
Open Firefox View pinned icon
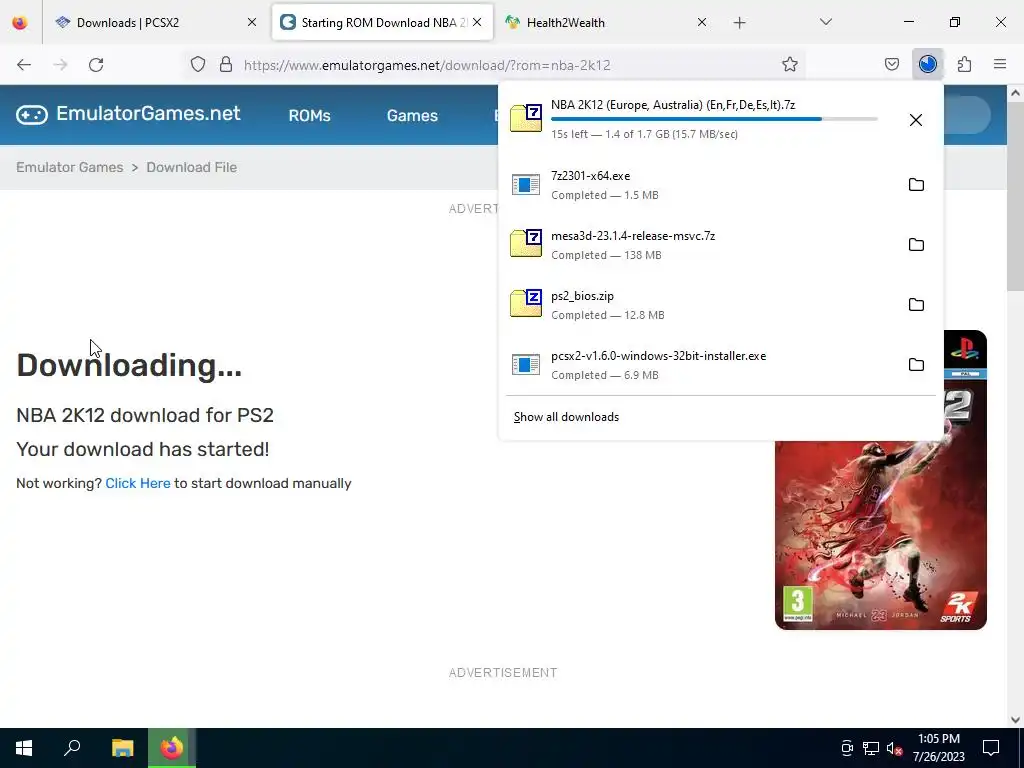pyautogui.click(x=20, y=23)
